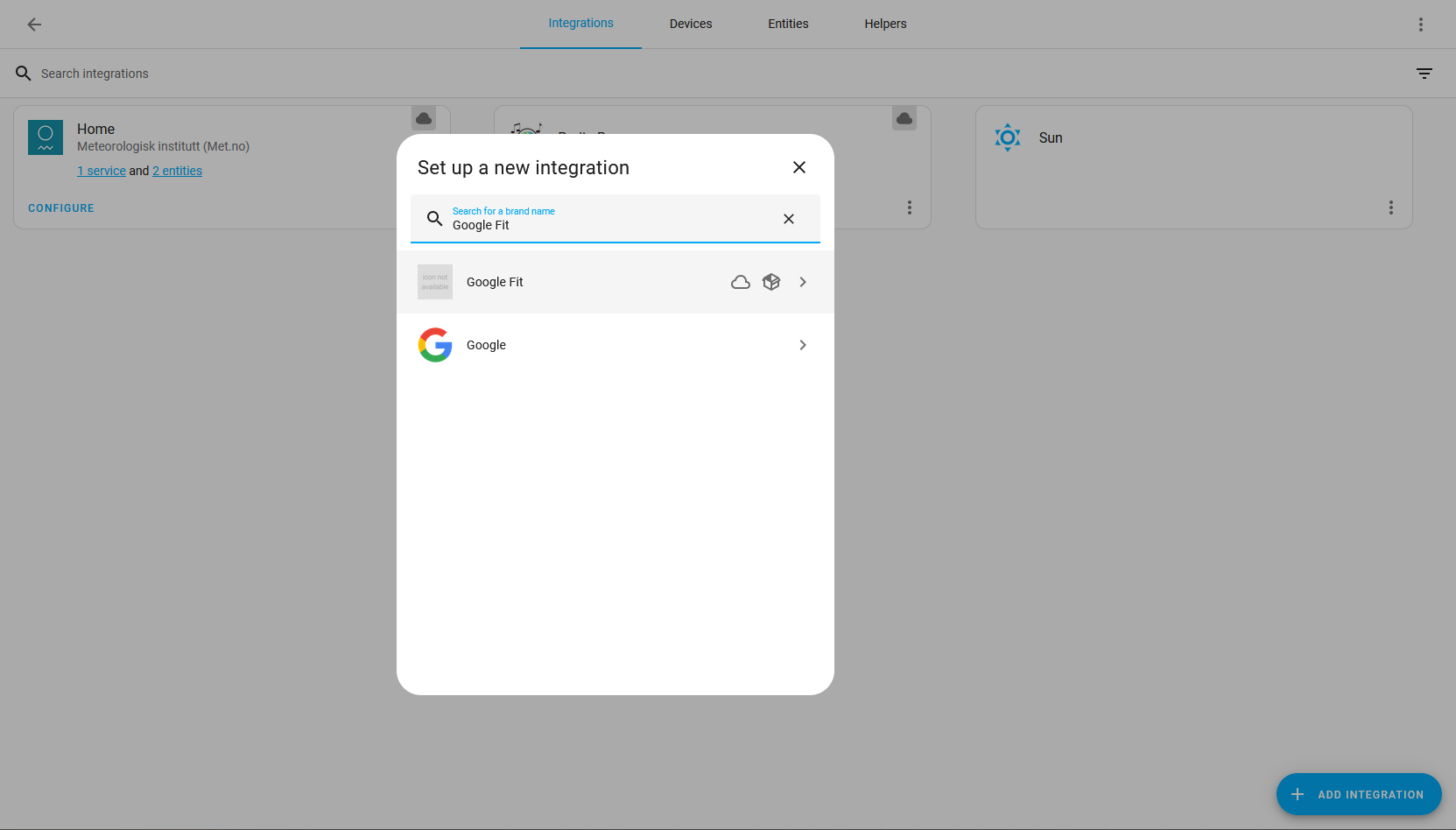Open the Entities tab
The image size is (1456, 830).
788,24
